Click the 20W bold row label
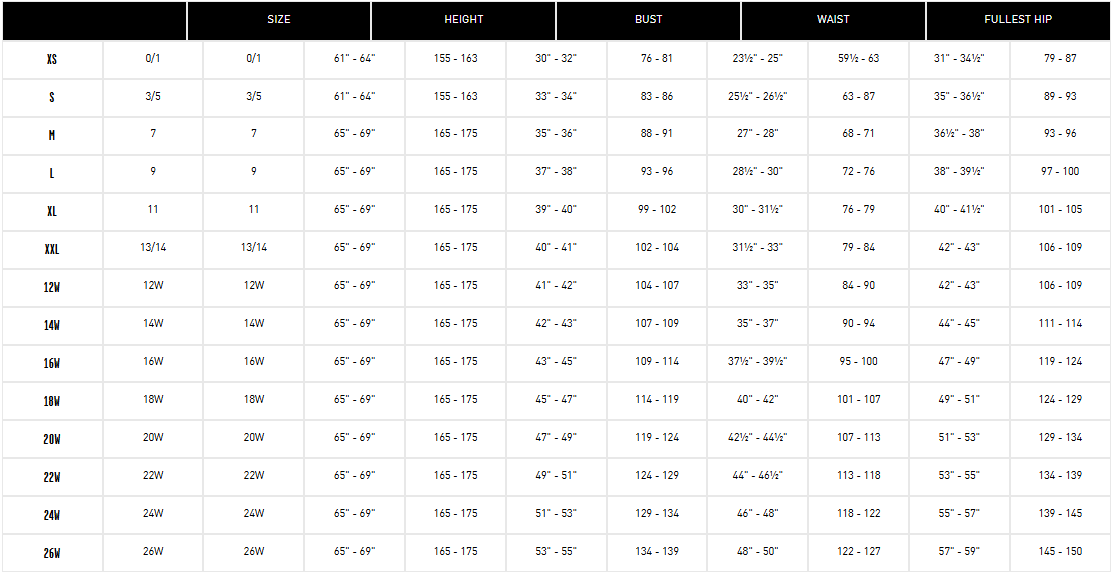 52,439
